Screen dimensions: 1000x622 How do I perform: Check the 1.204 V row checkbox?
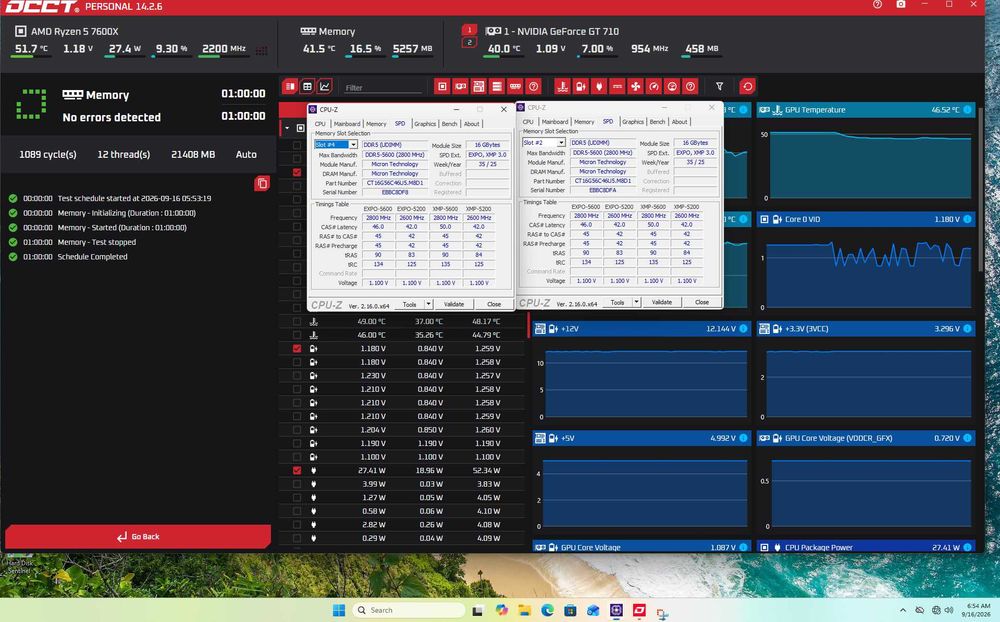pyautogui.click(x=297, y=430)
